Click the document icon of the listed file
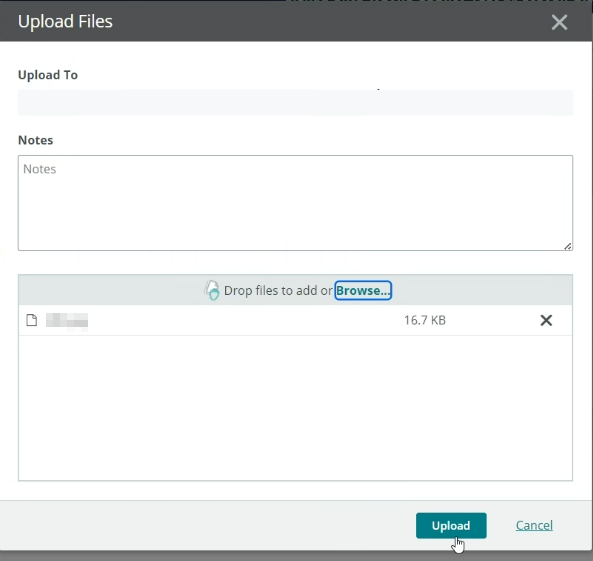Image resolution: width=593 pixels, height=561 pixels. pos(32,320)
